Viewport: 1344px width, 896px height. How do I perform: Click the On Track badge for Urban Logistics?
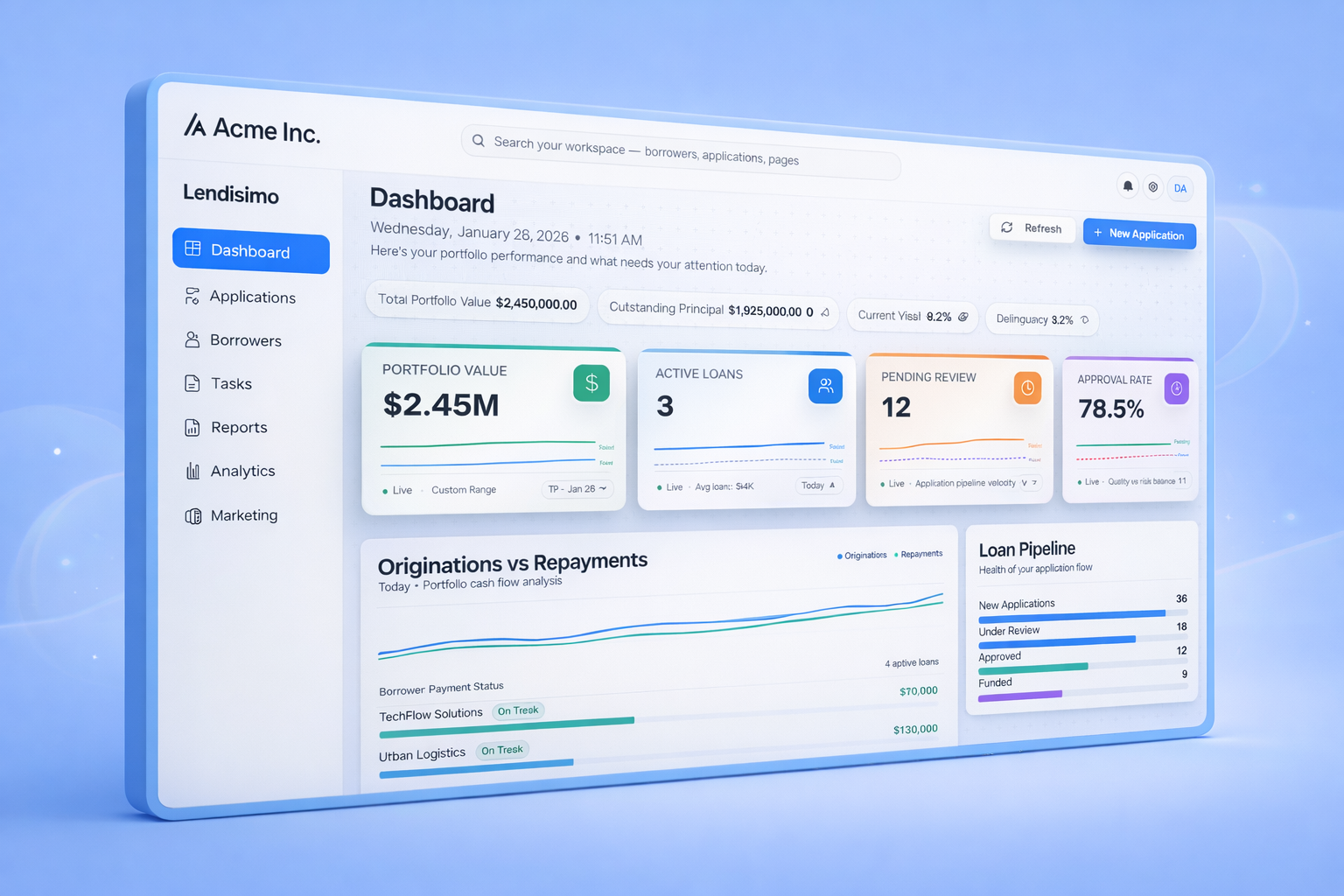pyautogui.click(x=502, y=750)
